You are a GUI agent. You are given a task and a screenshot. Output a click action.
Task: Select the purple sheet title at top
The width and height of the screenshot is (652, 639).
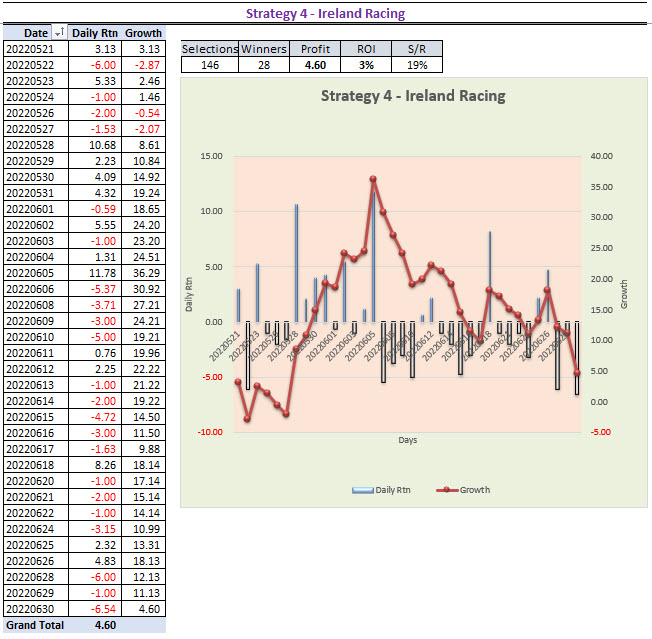[x=326, y=13]
